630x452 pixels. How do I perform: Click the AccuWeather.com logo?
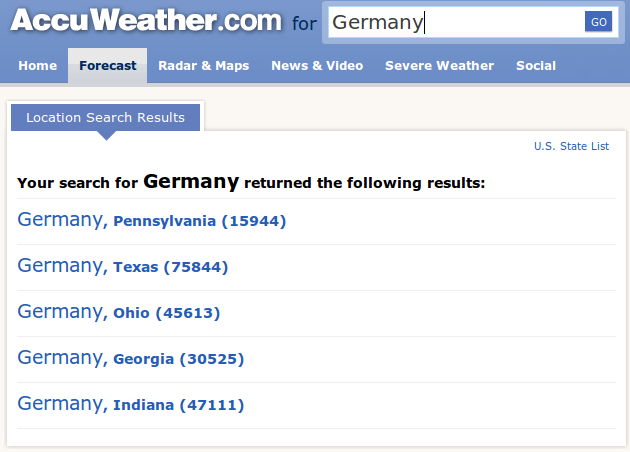[x=146, y=20]
